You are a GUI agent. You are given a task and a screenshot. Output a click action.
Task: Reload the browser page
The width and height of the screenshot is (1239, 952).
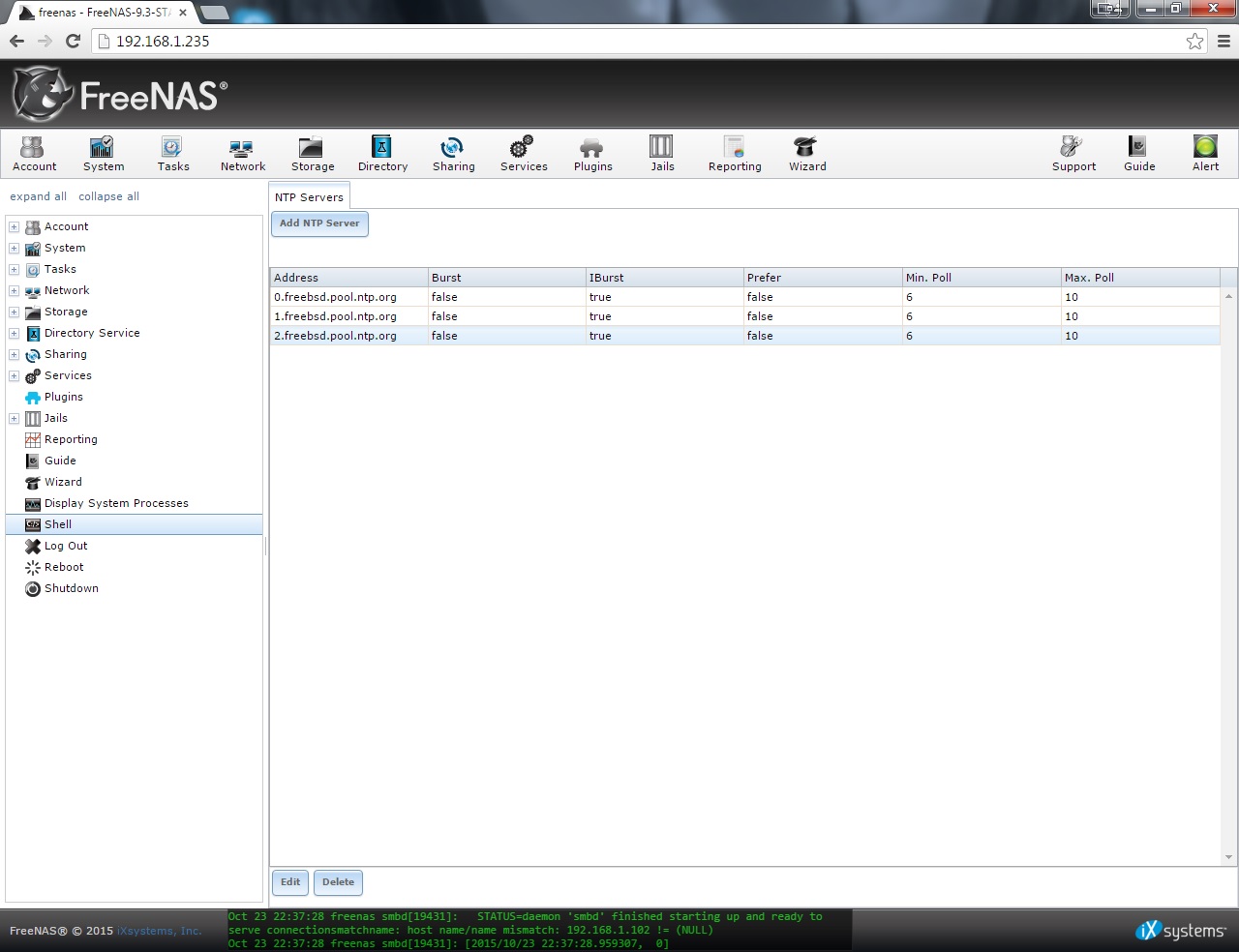point(73,41)
